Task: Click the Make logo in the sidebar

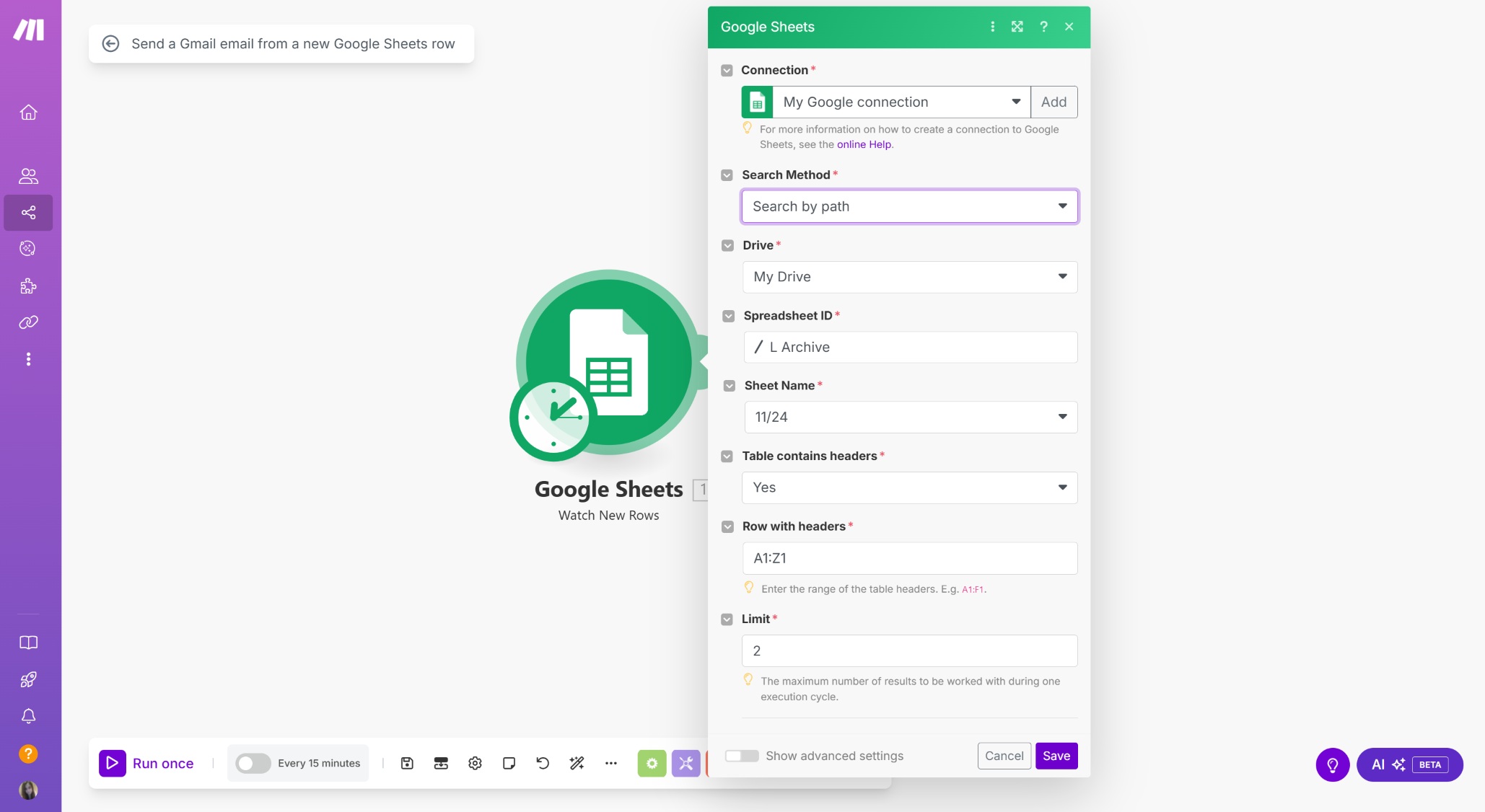Action: (29, 30)
